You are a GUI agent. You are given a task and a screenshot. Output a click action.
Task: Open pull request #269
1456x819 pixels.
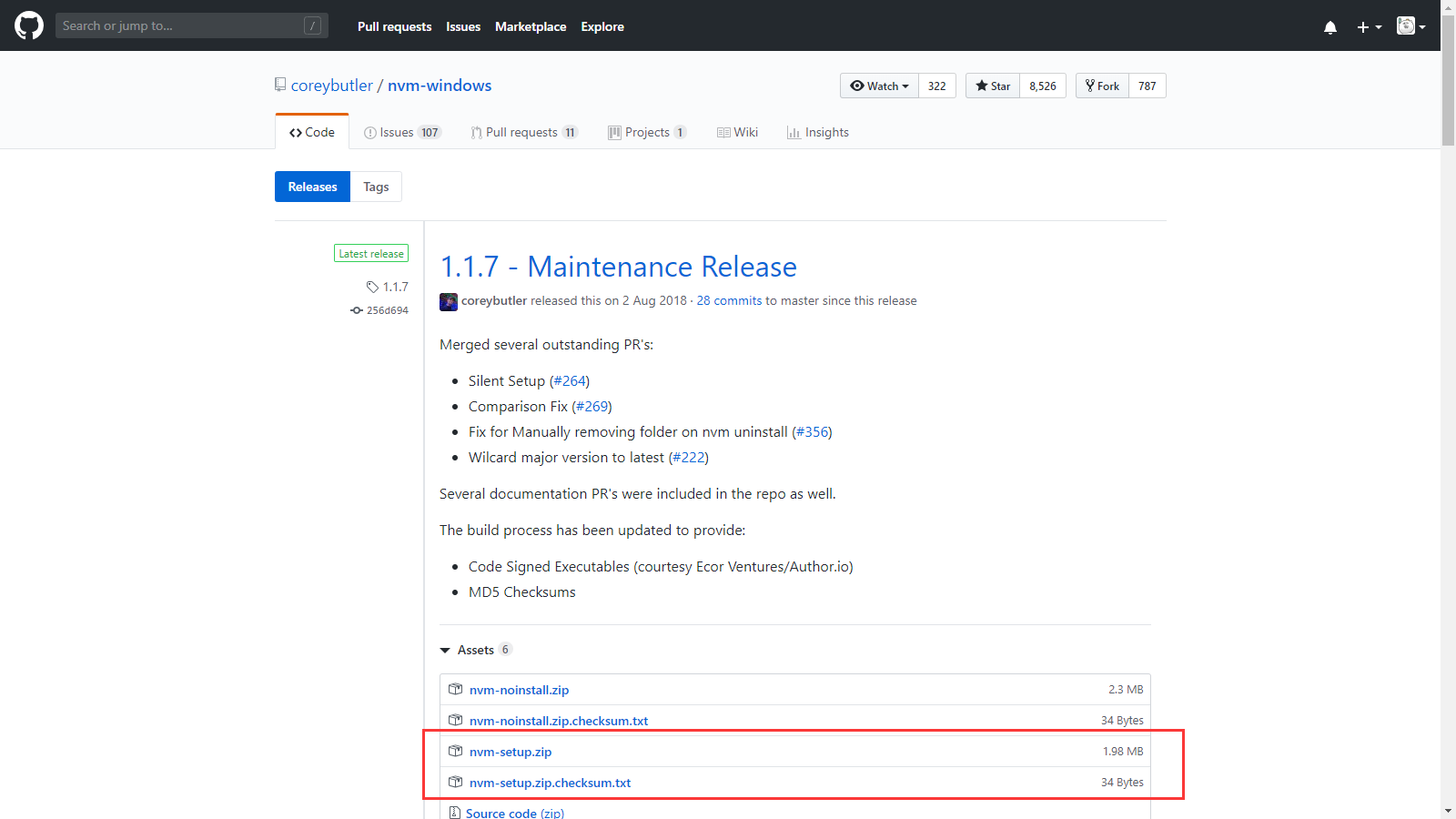pyautogui.click(x=592, y=406)
